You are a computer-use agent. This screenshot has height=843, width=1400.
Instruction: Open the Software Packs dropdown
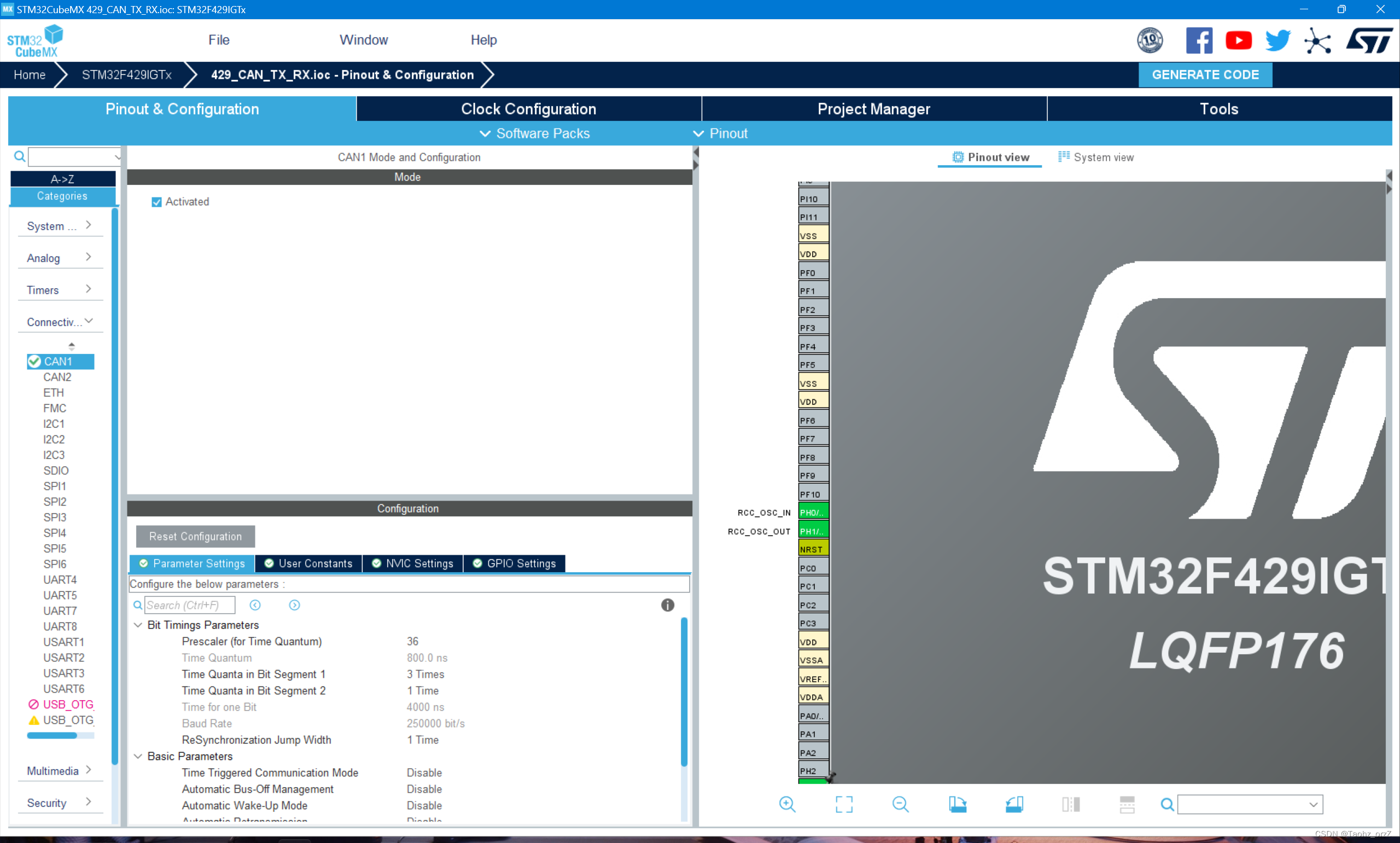(534, 133)
